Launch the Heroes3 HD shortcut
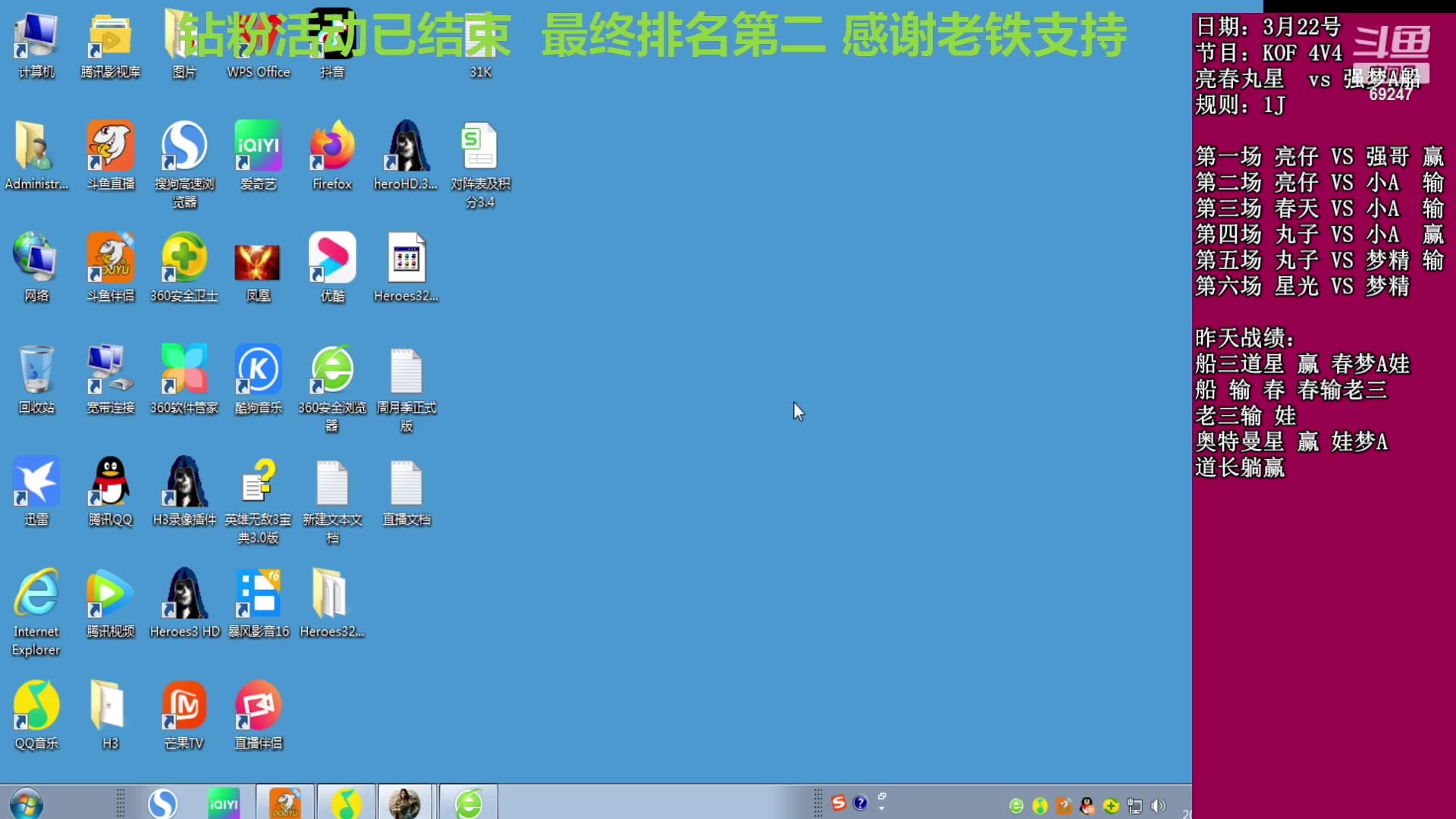The image size is (1456, 819). 184,603
